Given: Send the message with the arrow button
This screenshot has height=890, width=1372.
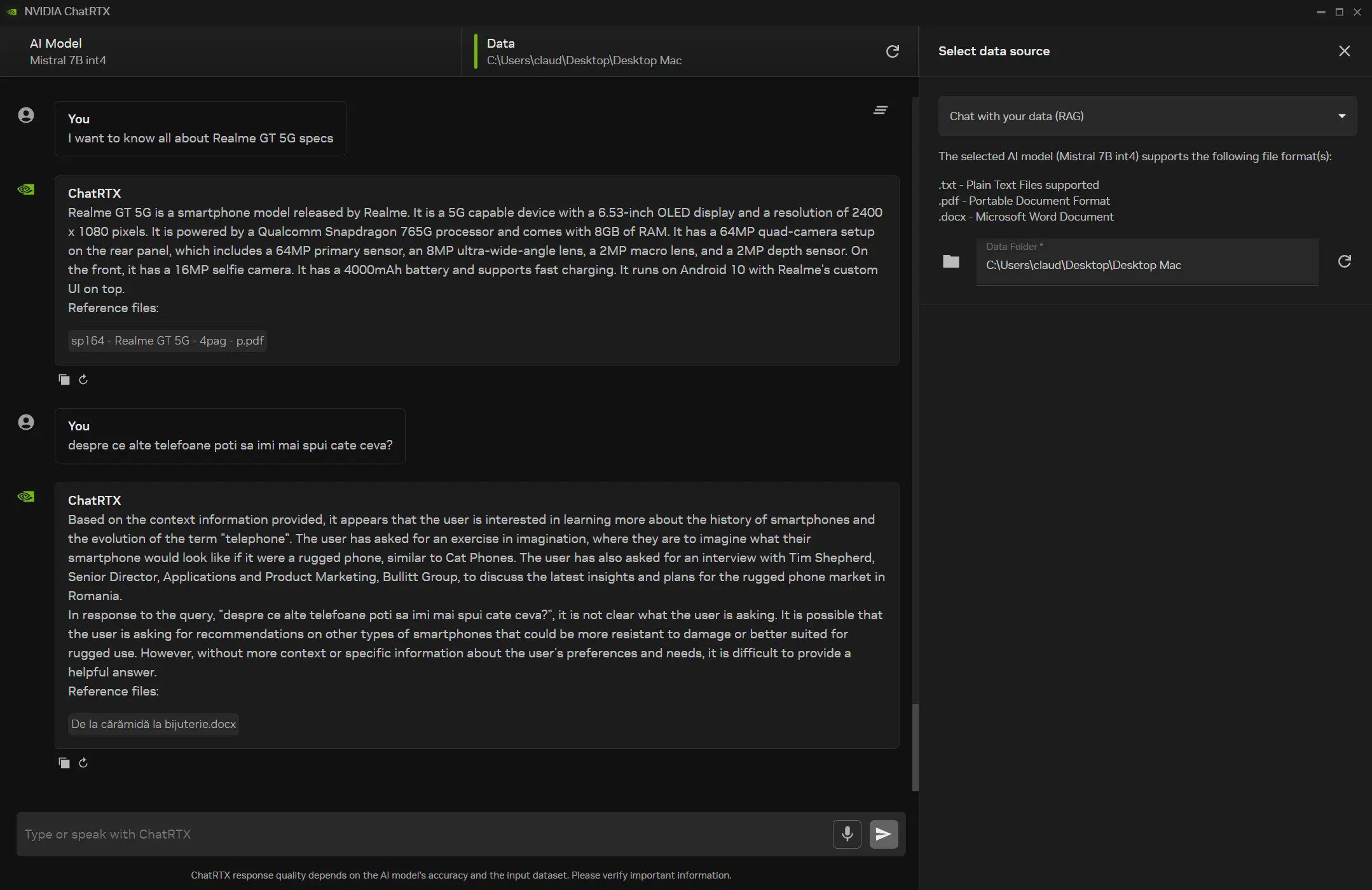Looking at the screenshot, I should pyautogui.click(x=884, y=834).
